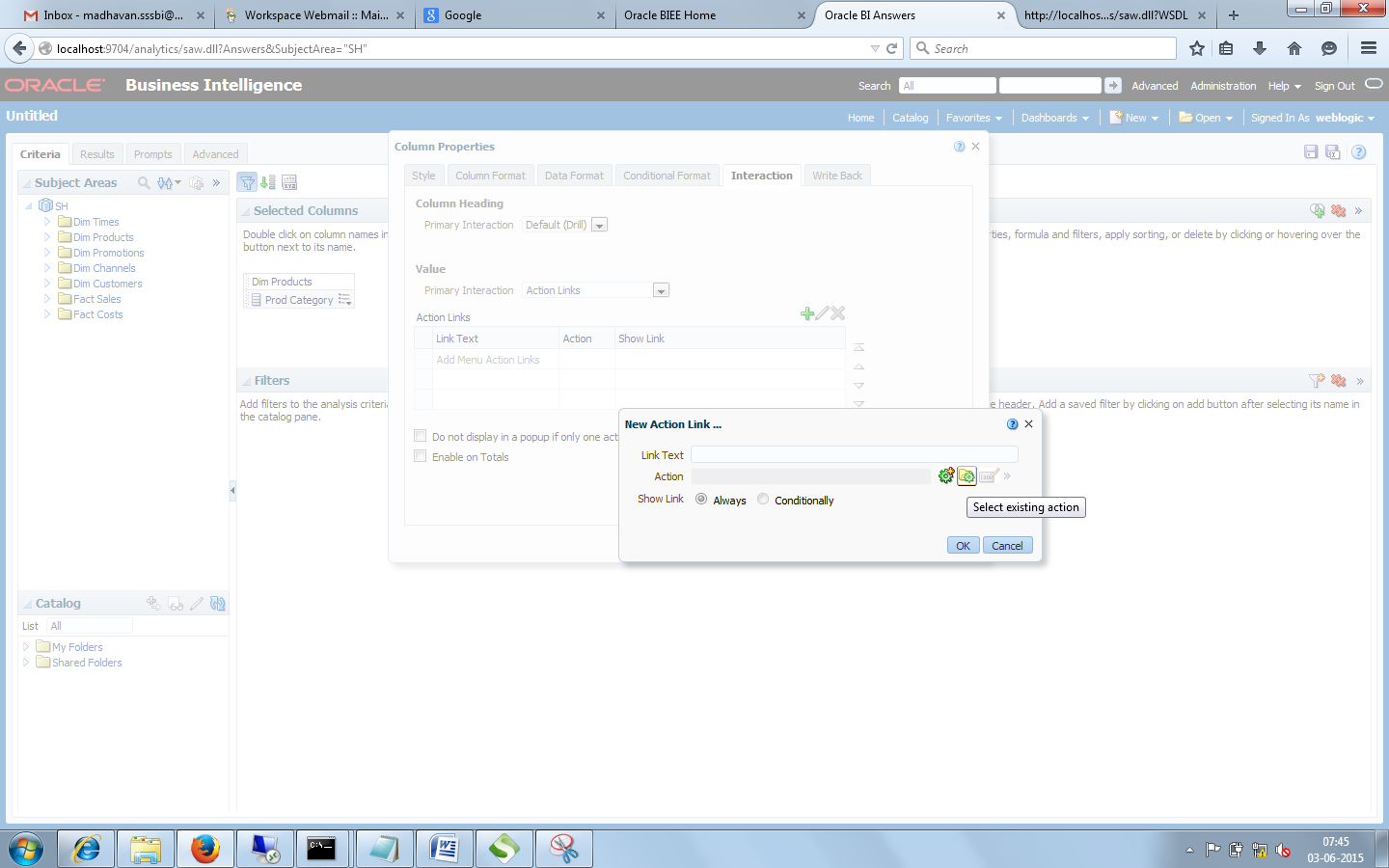Click Firefox home toolbar icon

[x=1294, y=48]
